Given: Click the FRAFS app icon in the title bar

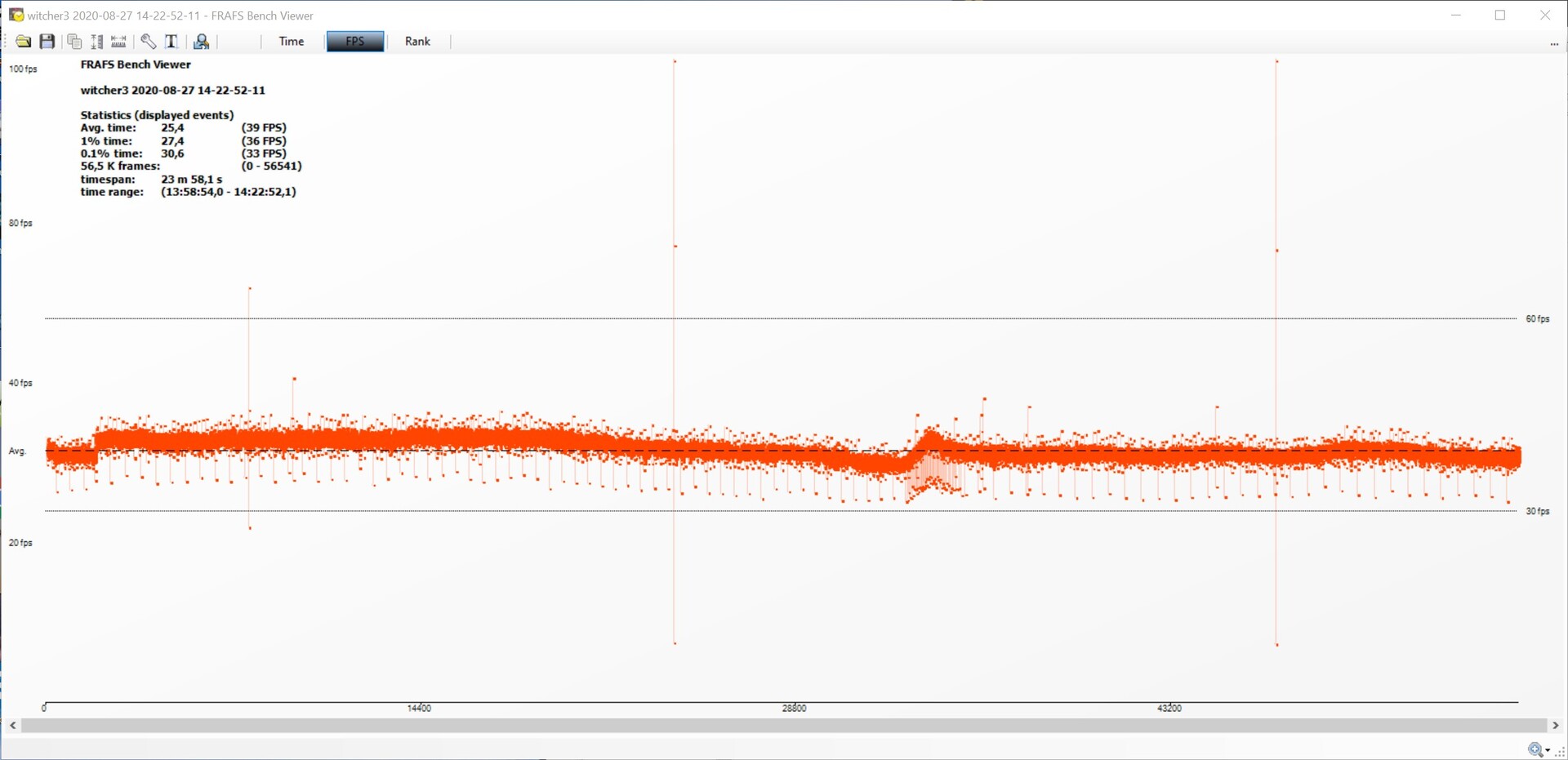Looking at the screenshot, I should 16,15.
